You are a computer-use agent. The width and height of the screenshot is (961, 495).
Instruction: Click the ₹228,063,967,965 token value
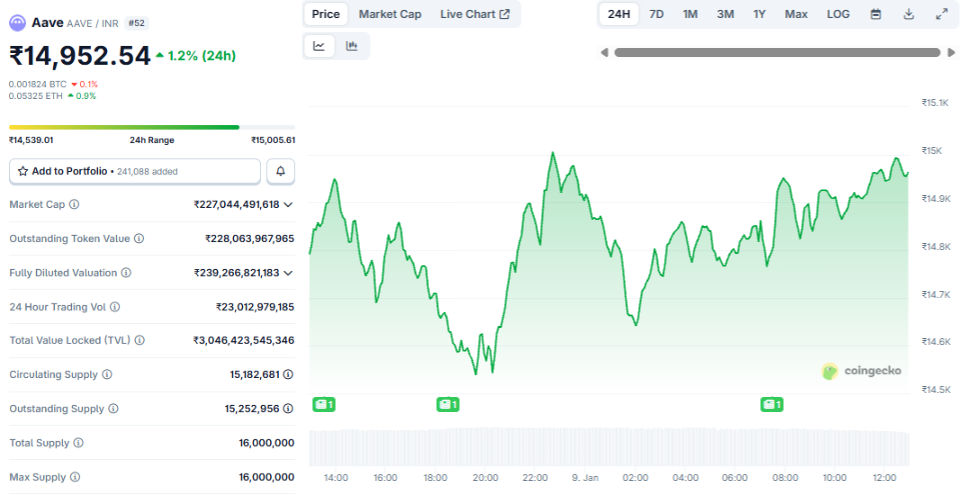point(249,238)
